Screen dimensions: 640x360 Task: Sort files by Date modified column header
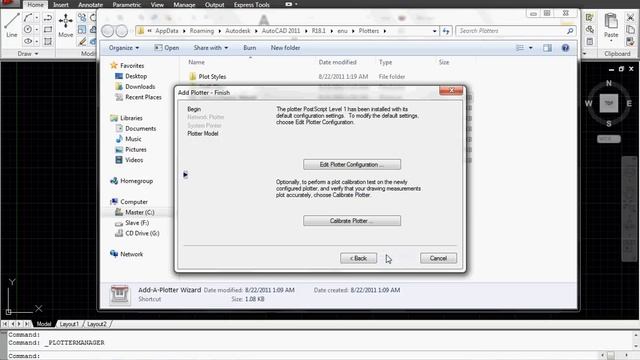click(338, 62)
